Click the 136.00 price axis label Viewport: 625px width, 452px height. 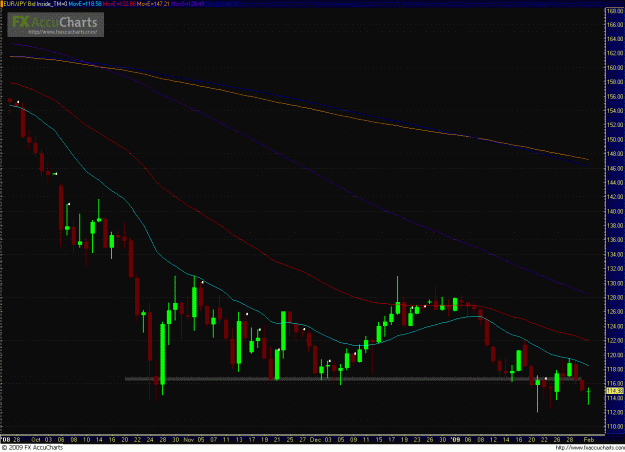(x=615, y=240)
